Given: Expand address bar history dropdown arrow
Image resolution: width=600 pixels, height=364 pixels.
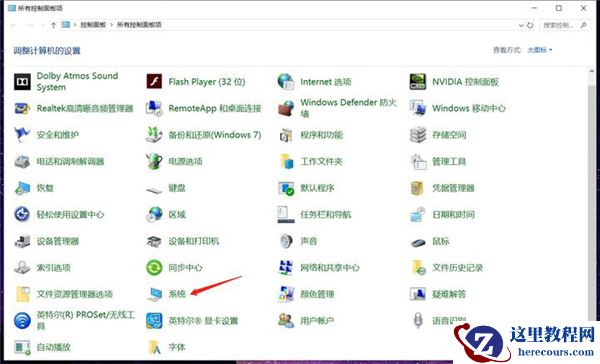Looking at the screenshot, I should coord(521,25).
